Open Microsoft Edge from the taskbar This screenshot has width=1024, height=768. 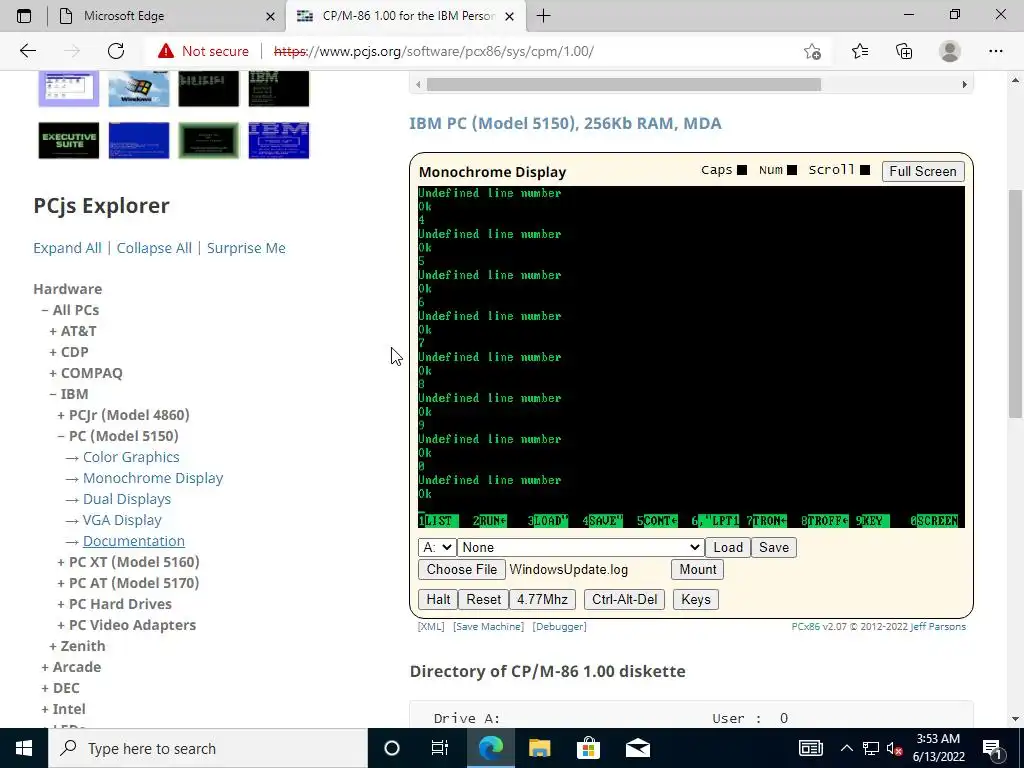pyautogui.click(x=490, y=748)
